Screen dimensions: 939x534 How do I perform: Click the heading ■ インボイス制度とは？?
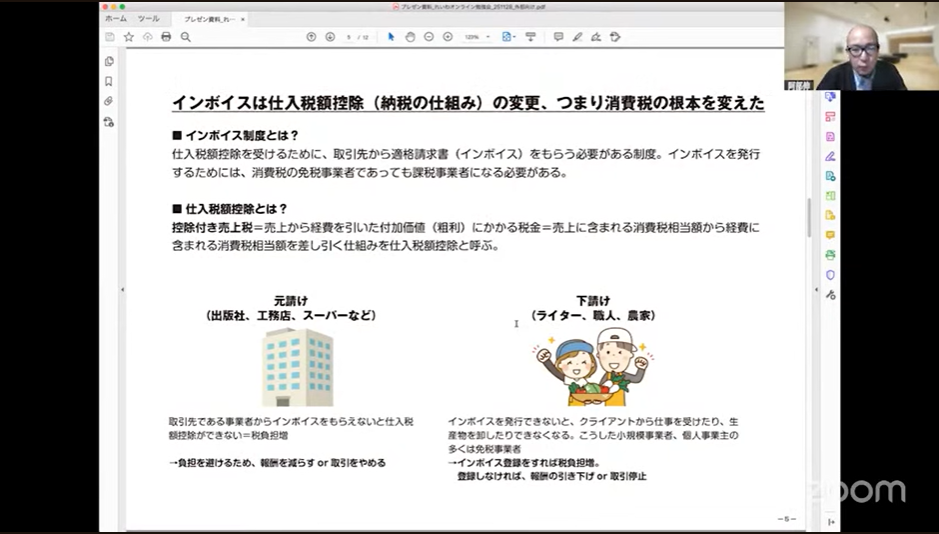coord(235,135)
